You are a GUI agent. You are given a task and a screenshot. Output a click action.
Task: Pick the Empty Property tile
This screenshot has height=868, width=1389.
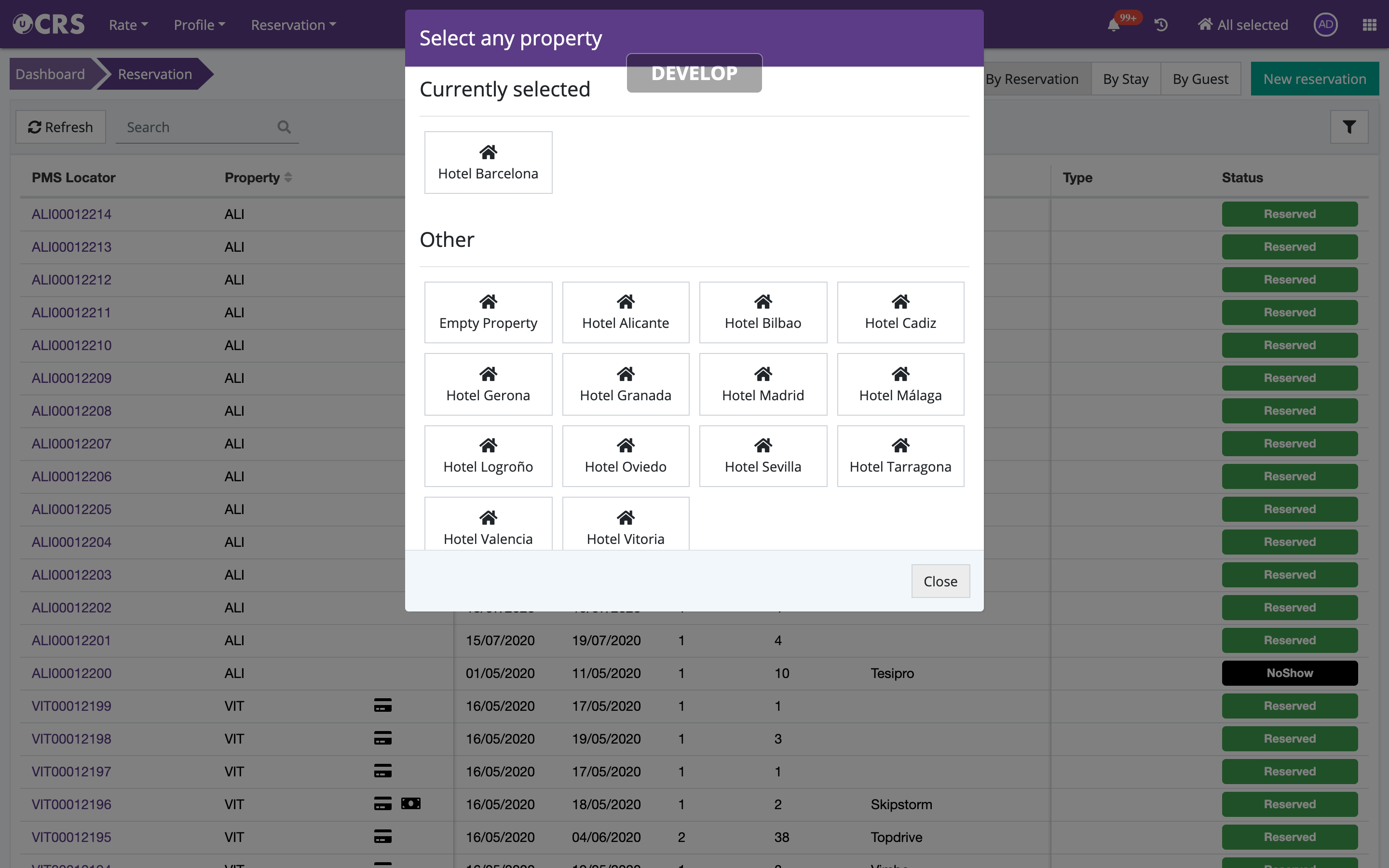(488, 312)
